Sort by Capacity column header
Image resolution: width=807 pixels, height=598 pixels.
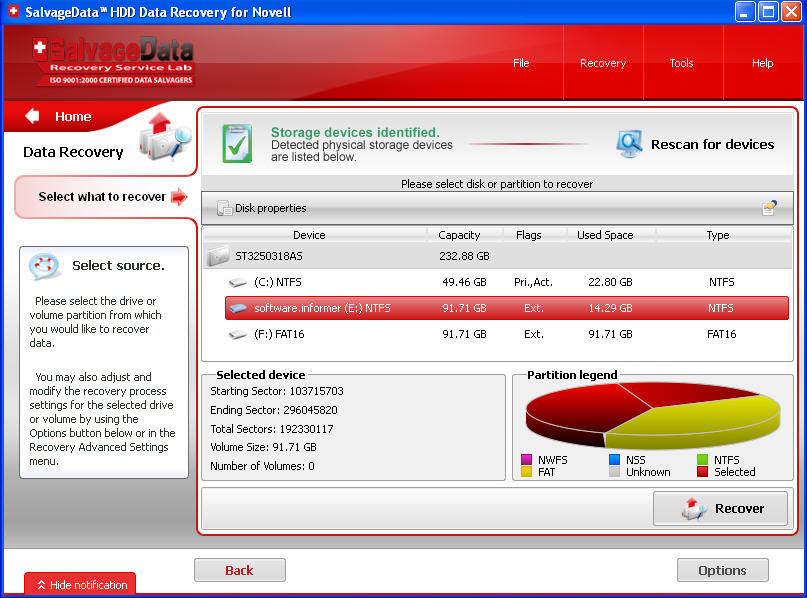(x=459, y=235)
